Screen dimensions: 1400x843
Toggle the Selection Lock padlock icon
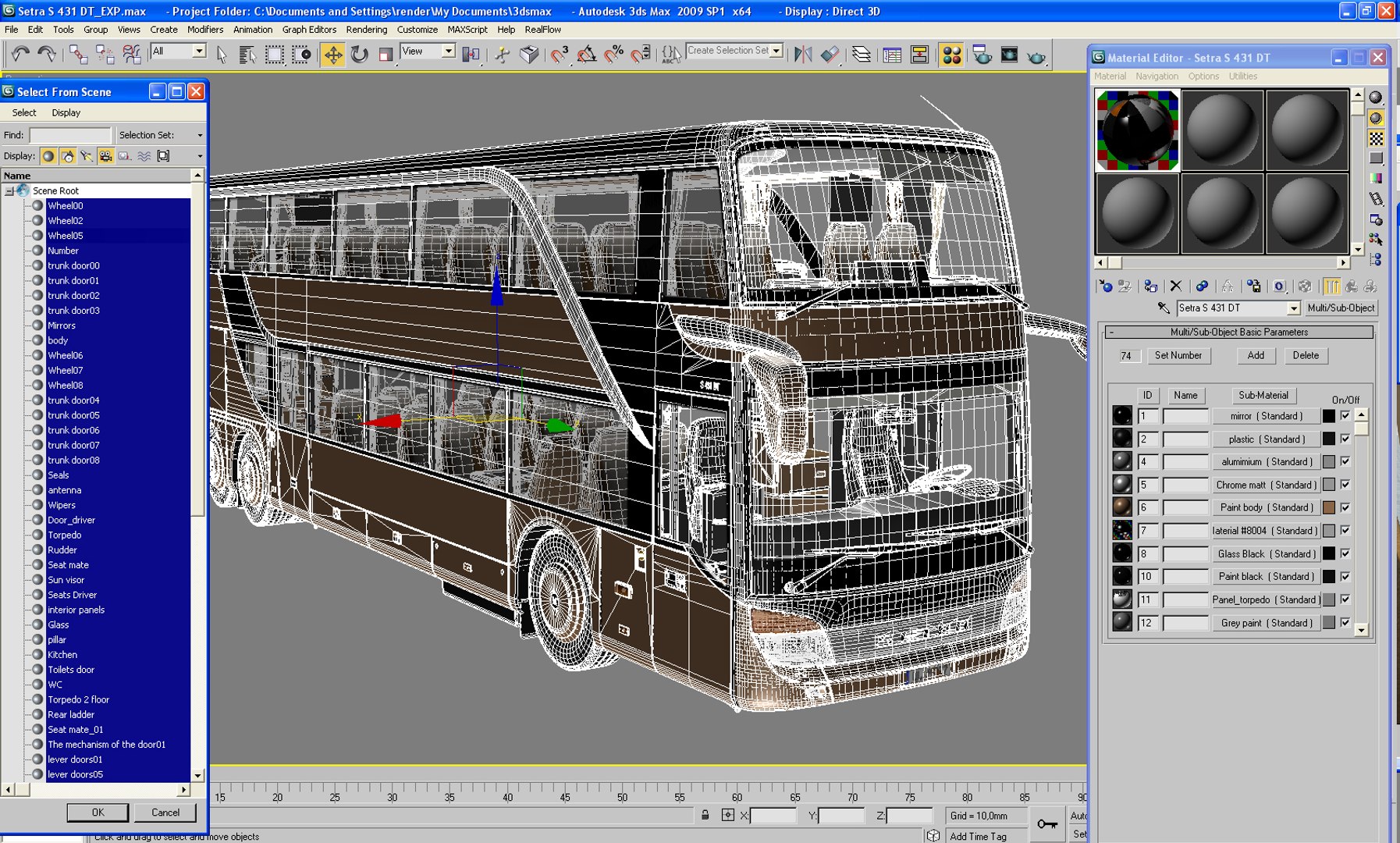705,815
